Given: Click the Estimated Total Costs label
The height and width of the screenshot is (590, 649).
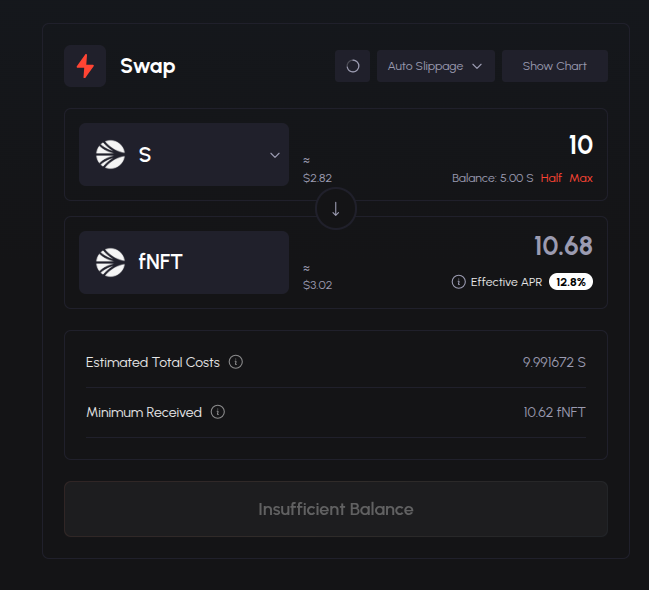Looking at the screenshot, I should (153, 362).
